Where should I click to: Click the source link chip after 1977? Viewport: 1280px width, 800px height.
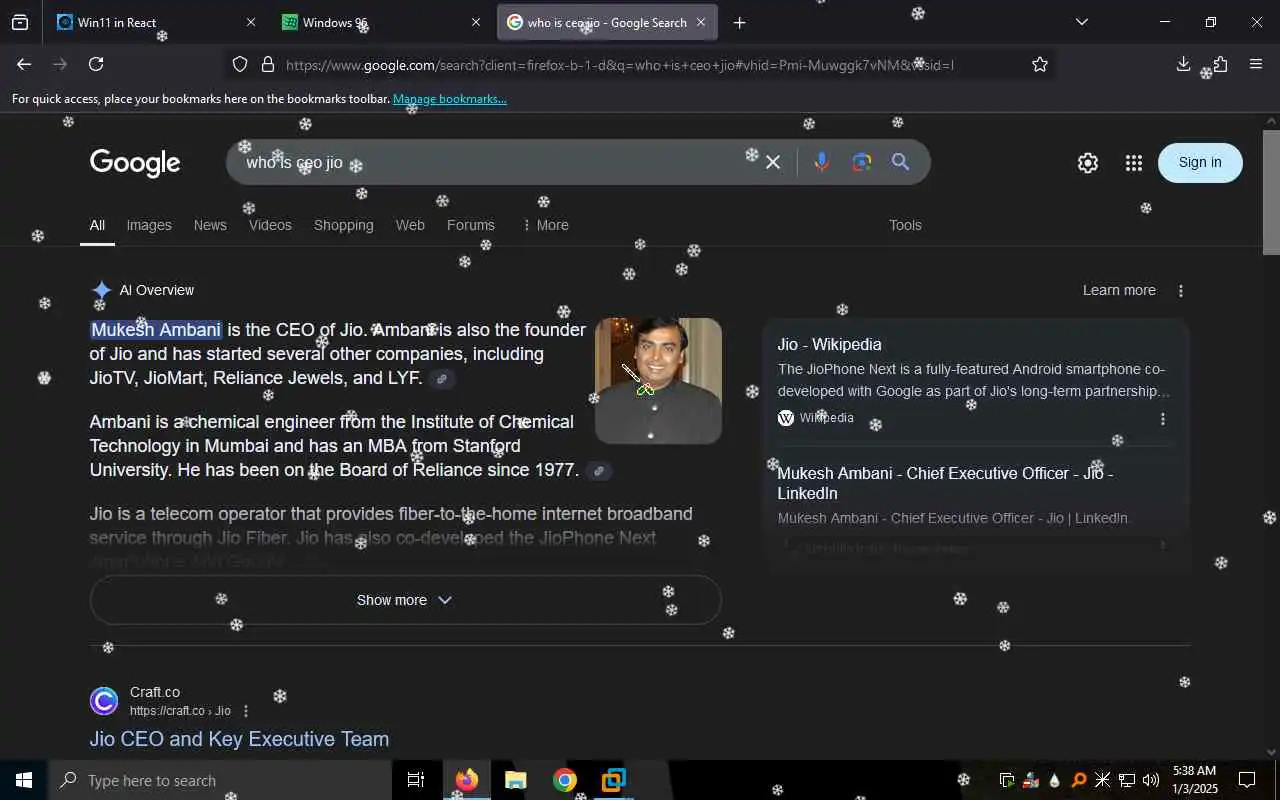[x=598, y=471]
